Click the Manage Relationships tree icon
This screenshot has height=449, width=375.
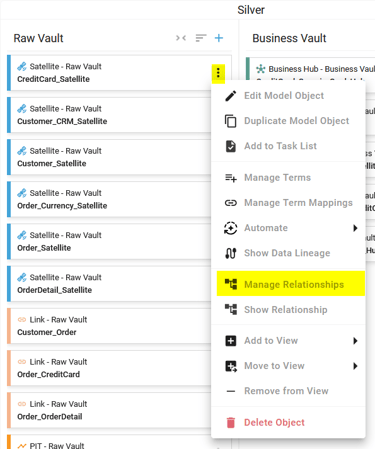coord(231,284)
